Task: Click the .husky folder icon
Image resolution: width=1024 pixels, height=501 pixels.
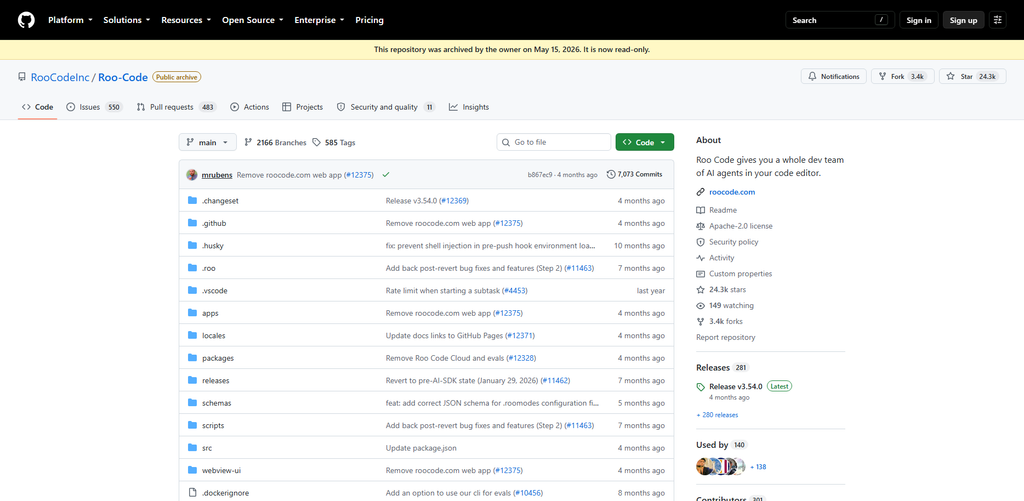Action: coord(192,246)
